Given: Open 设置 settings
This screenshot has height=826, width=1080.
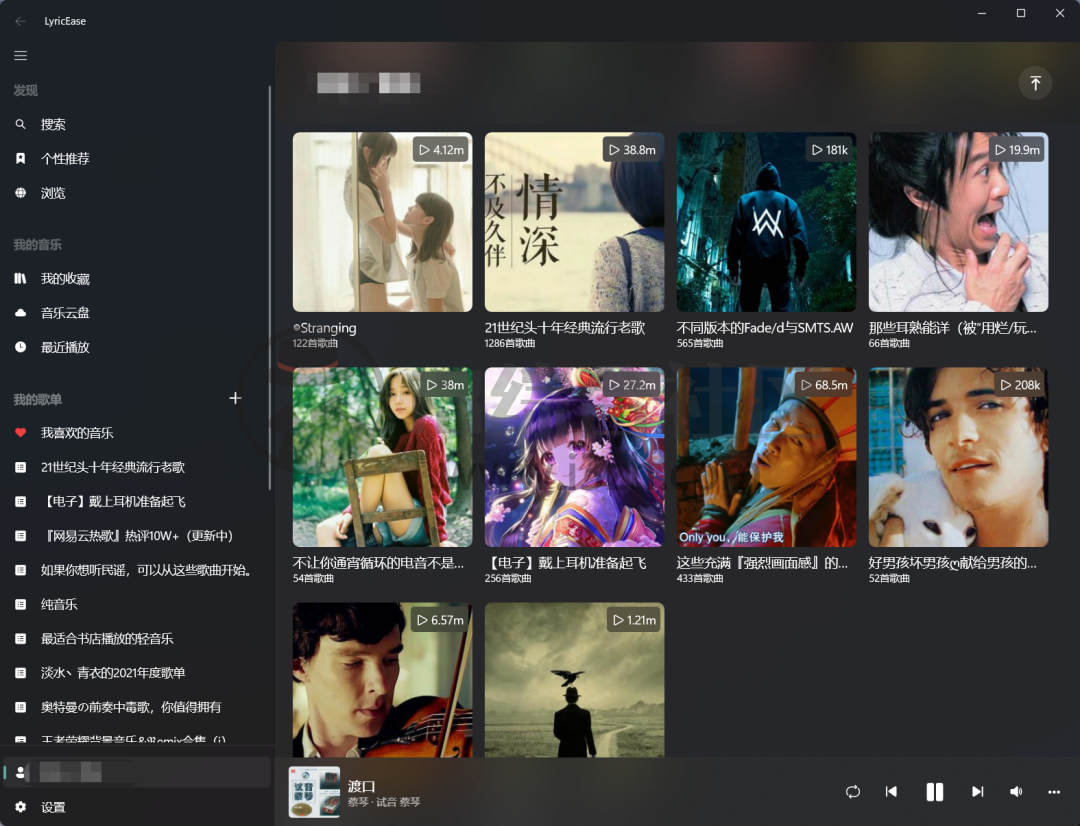Looking at the screenshot, I should [x=136, y=807].
